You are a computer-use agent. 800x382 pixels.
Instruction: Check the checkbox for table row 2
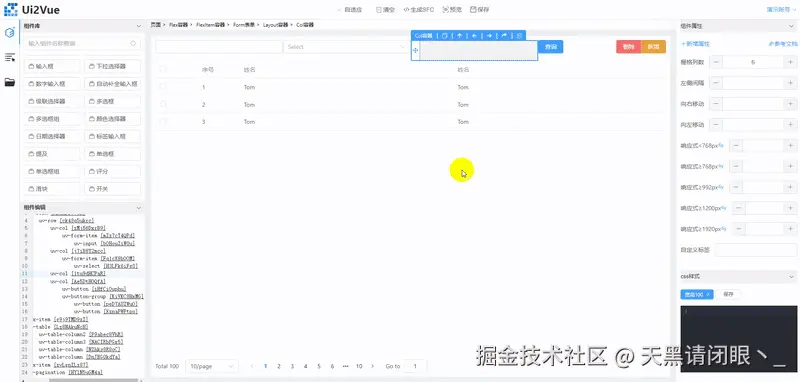(x=163, y=104)
